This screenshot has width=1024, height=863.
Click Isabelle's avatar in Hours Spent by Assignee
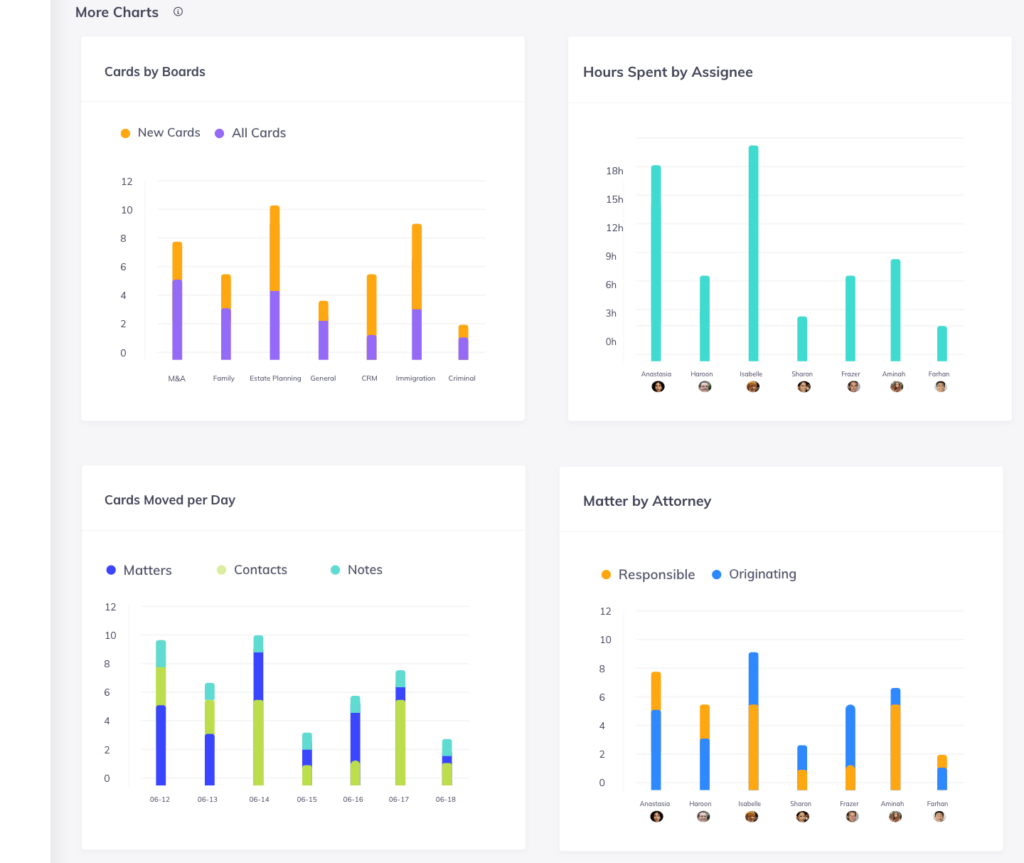pos(753,386)
